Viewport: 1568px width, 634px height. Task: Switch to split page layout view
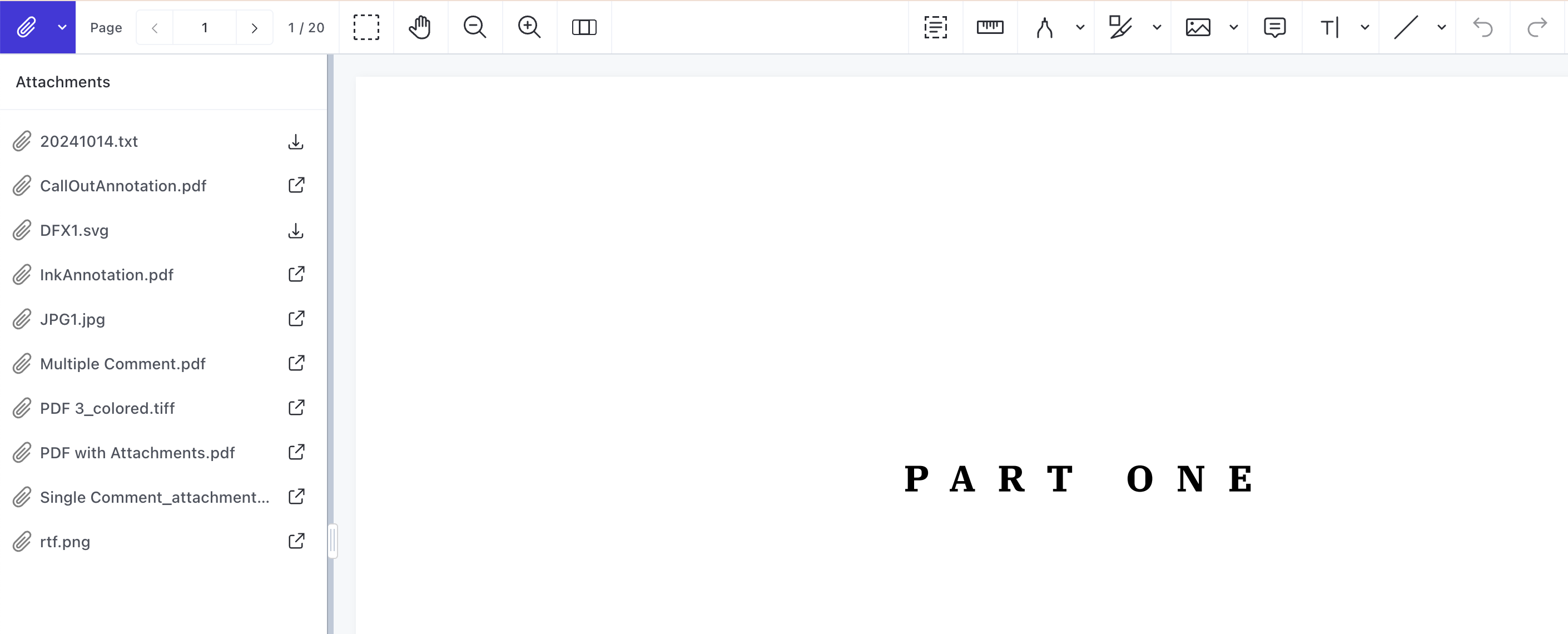click(584, 27)
